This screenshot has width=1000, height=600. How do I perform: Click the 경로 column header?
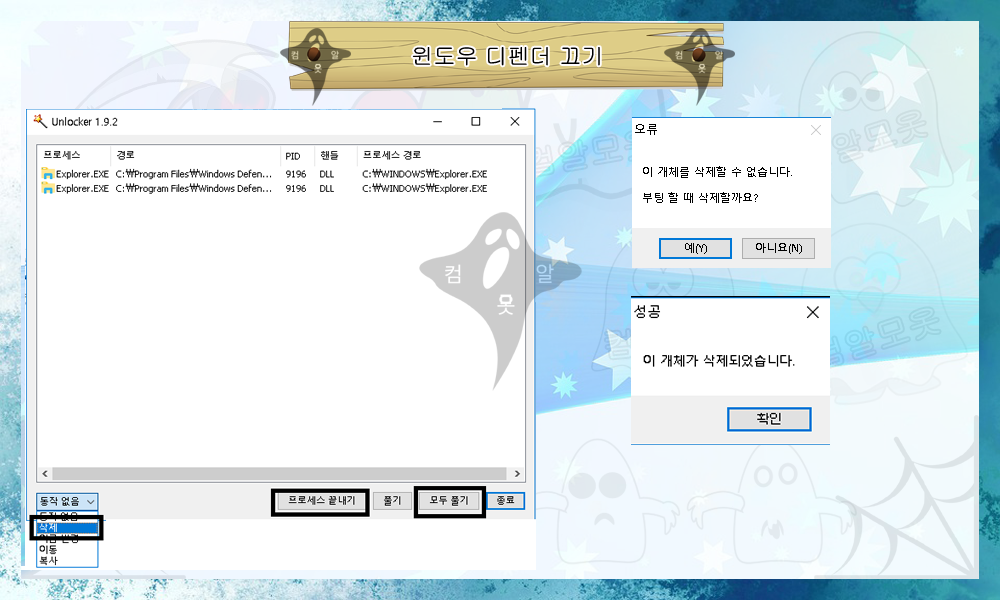click(195, 155)
